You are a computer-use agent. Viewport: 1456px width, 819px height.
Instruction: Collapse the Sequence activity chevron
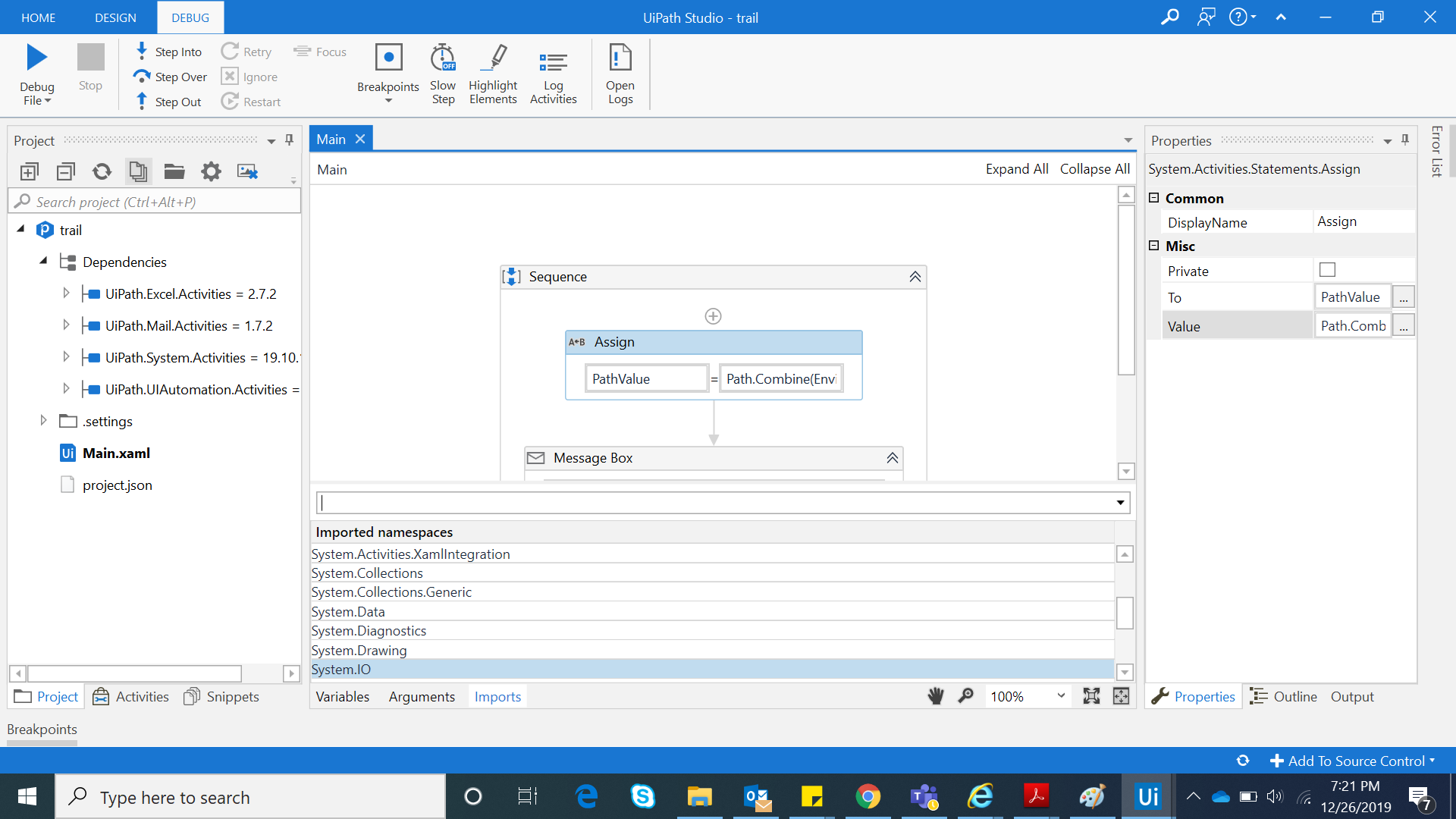coord(915,277)
